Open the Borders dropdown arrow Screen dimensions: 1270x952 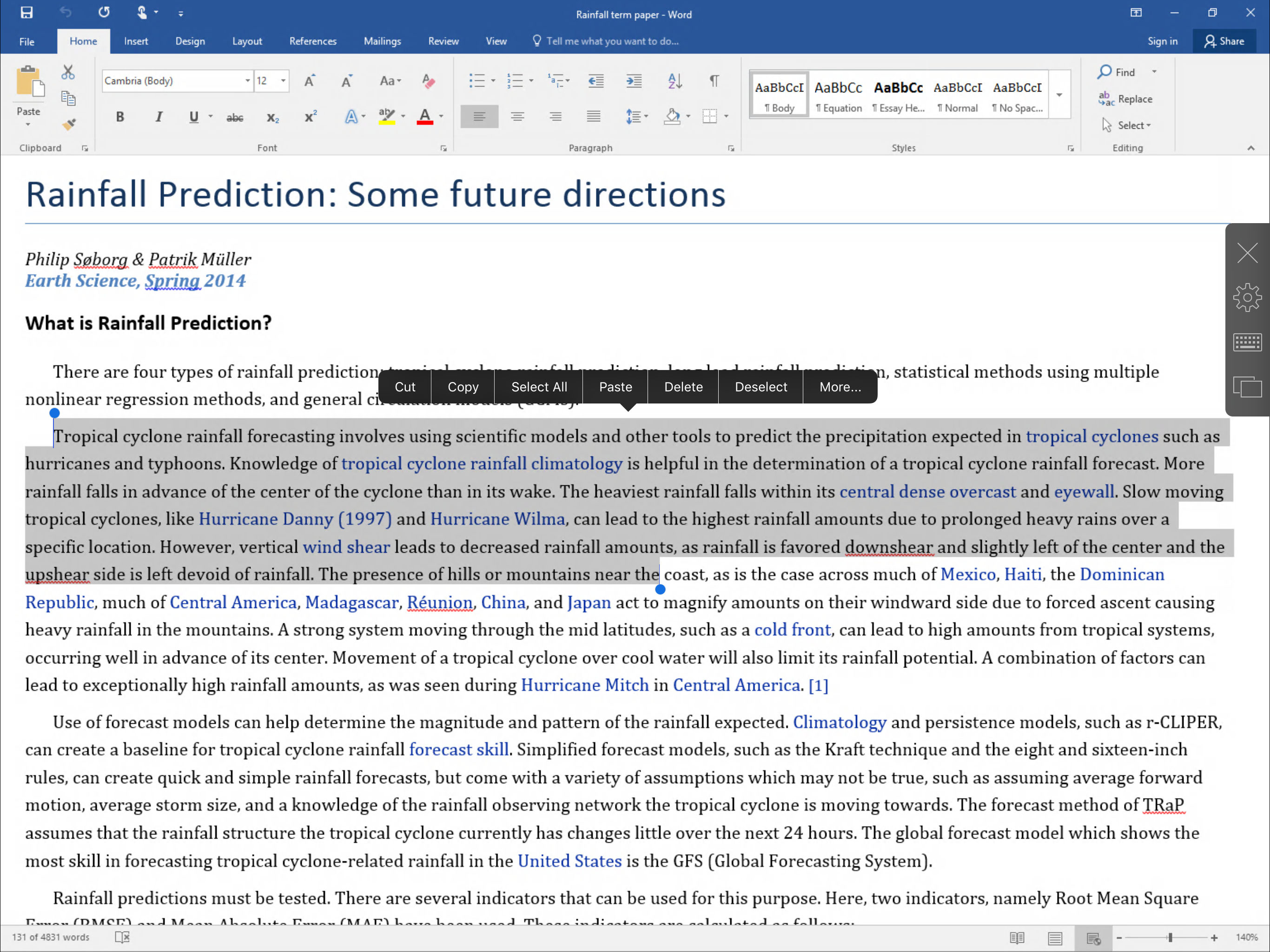[726, 117]
